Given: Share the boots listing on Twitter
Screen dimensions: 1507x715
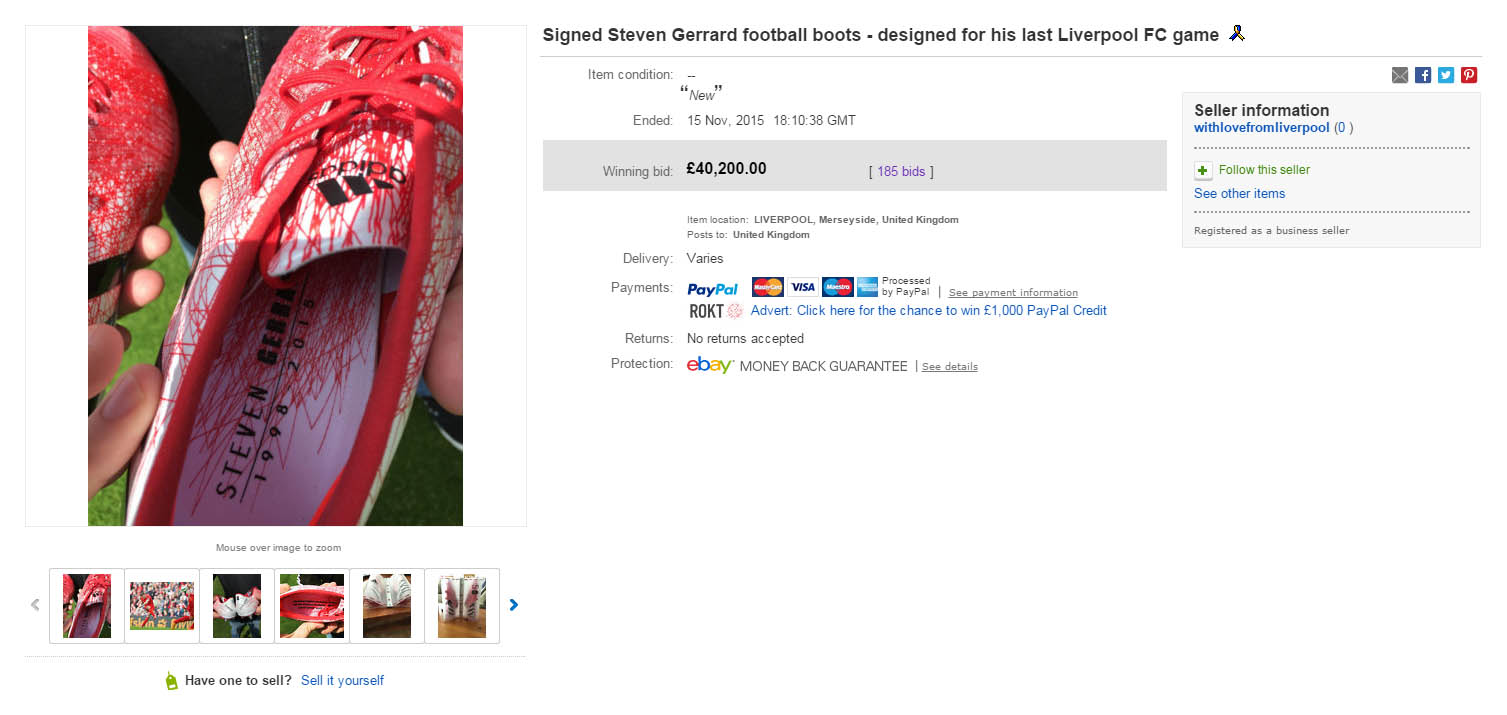Looking at the screenshot, I should pos(1445,74).
